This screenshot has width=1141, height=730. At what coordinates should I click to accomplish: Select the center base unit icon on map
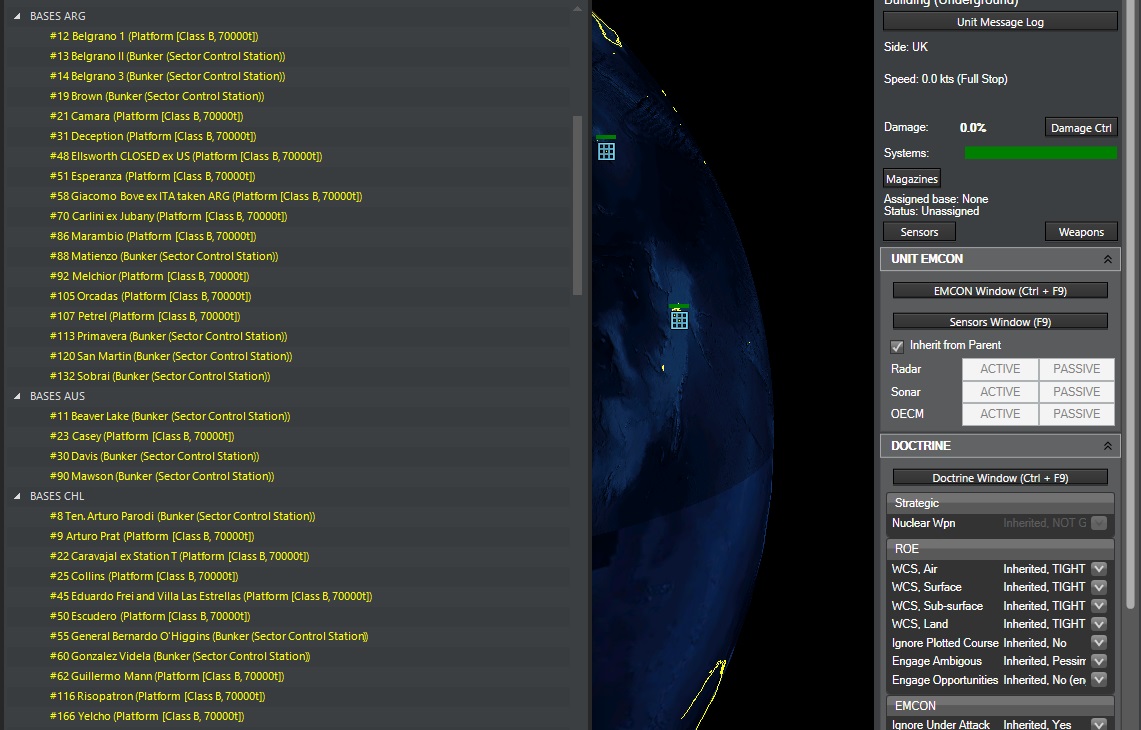(x=679, y=319)
